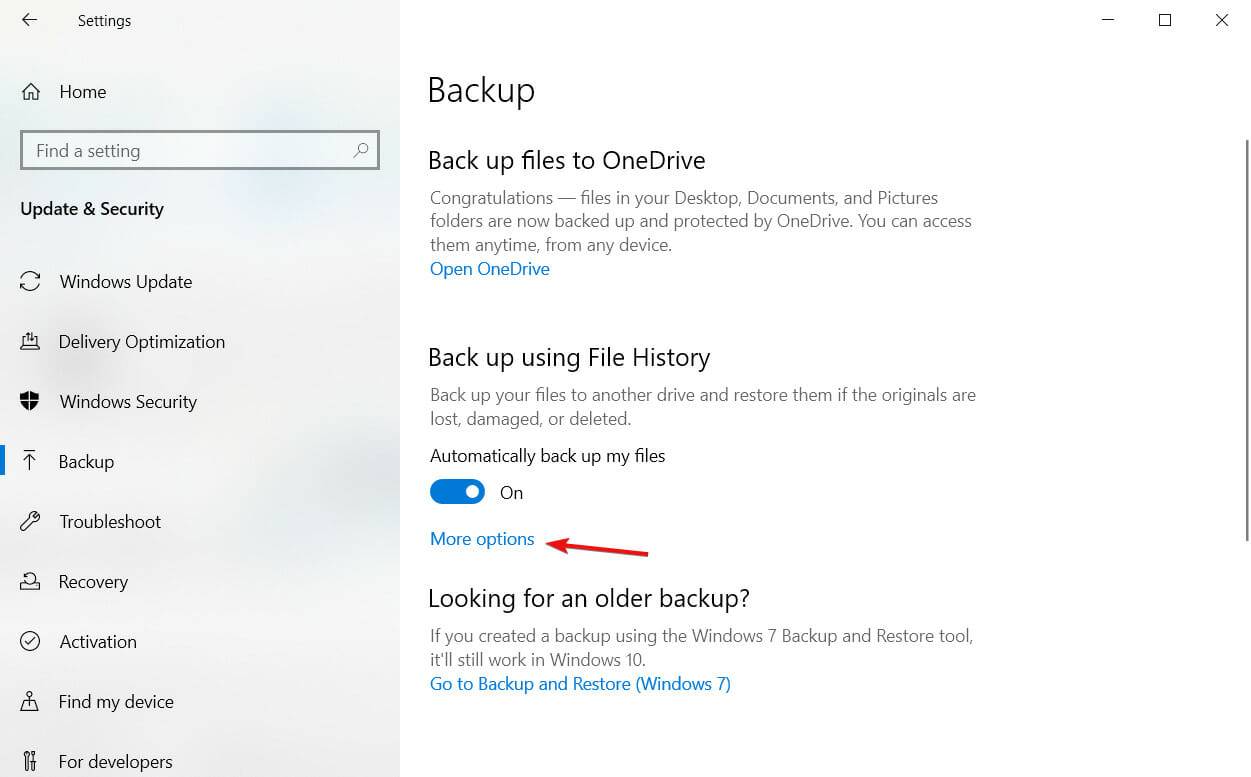Toggle the File History backup switch
The image size is (1251, 777).
pyautogui.click(x=457, y=491)
